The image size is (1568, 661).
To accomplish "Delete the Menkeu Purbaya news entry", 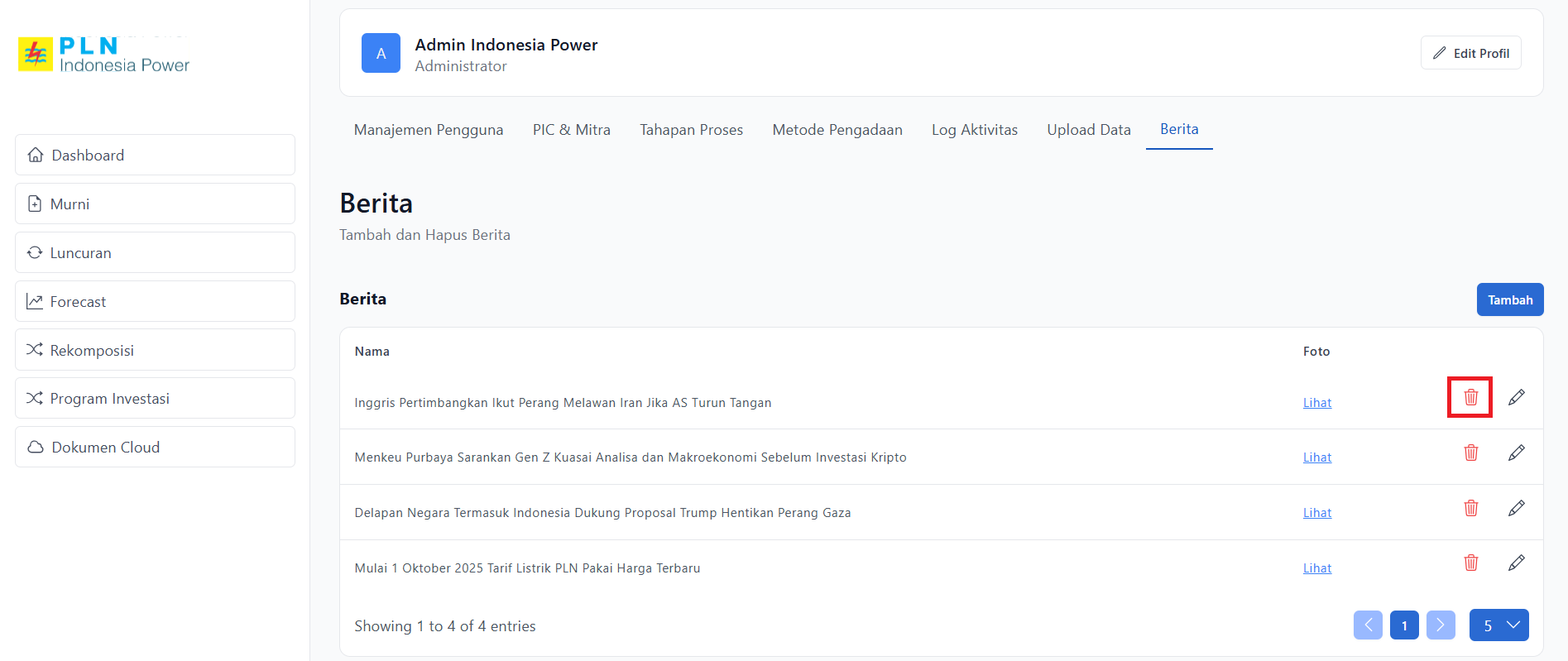I will (1470, 453).
